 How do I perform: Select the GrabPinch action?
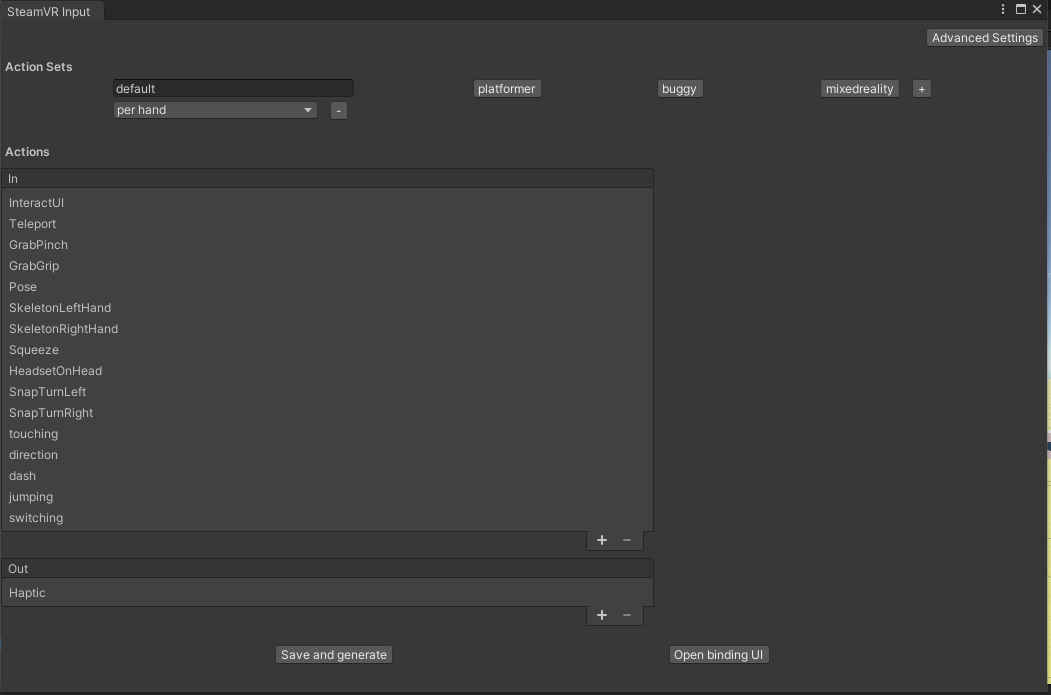click(x=328, y=245)
